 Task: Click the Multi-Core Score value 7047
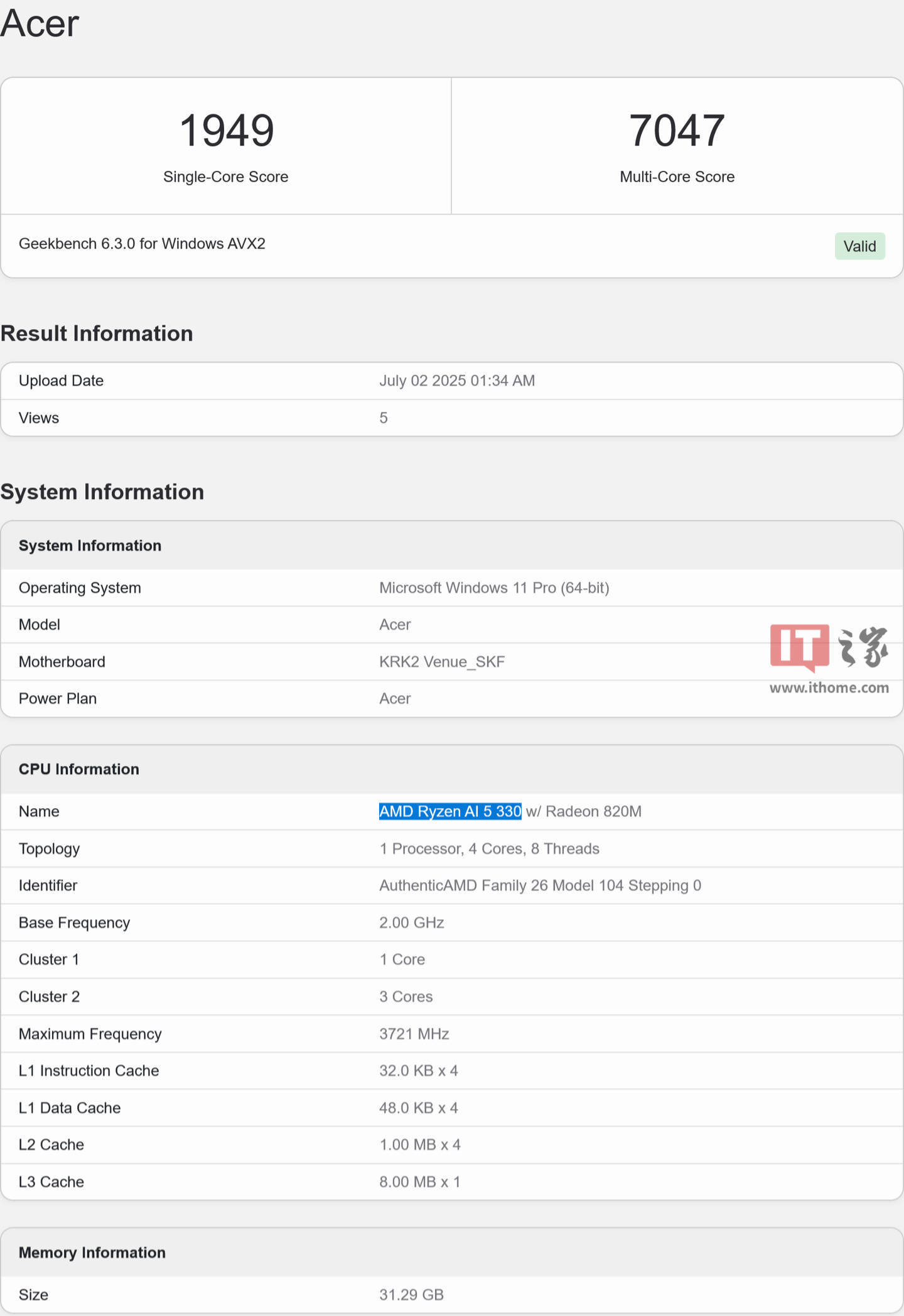(x=677, y=131)
